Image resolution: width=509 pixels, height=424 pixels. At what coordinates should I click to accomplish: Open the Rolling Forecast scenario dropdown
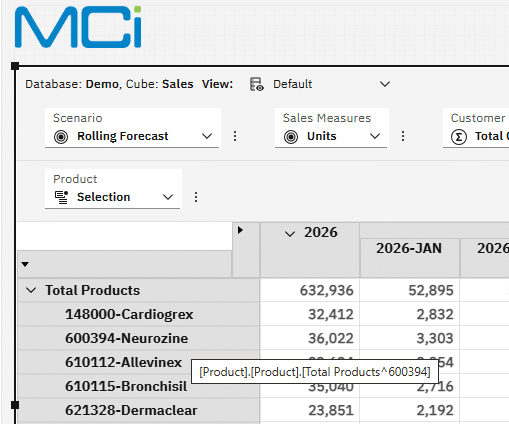tap(207, 136)
